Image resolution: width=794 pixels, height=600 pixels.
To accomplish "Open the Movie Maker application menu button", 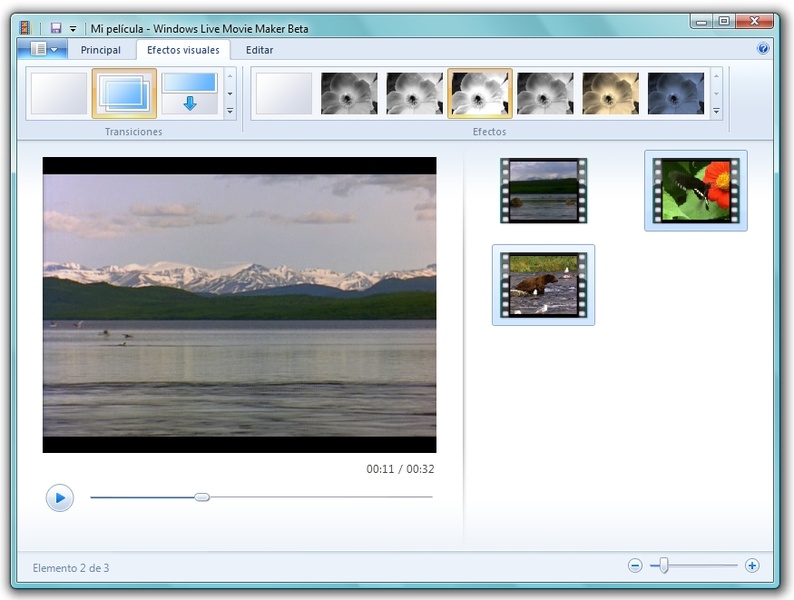I will click(x=44, y=49).
